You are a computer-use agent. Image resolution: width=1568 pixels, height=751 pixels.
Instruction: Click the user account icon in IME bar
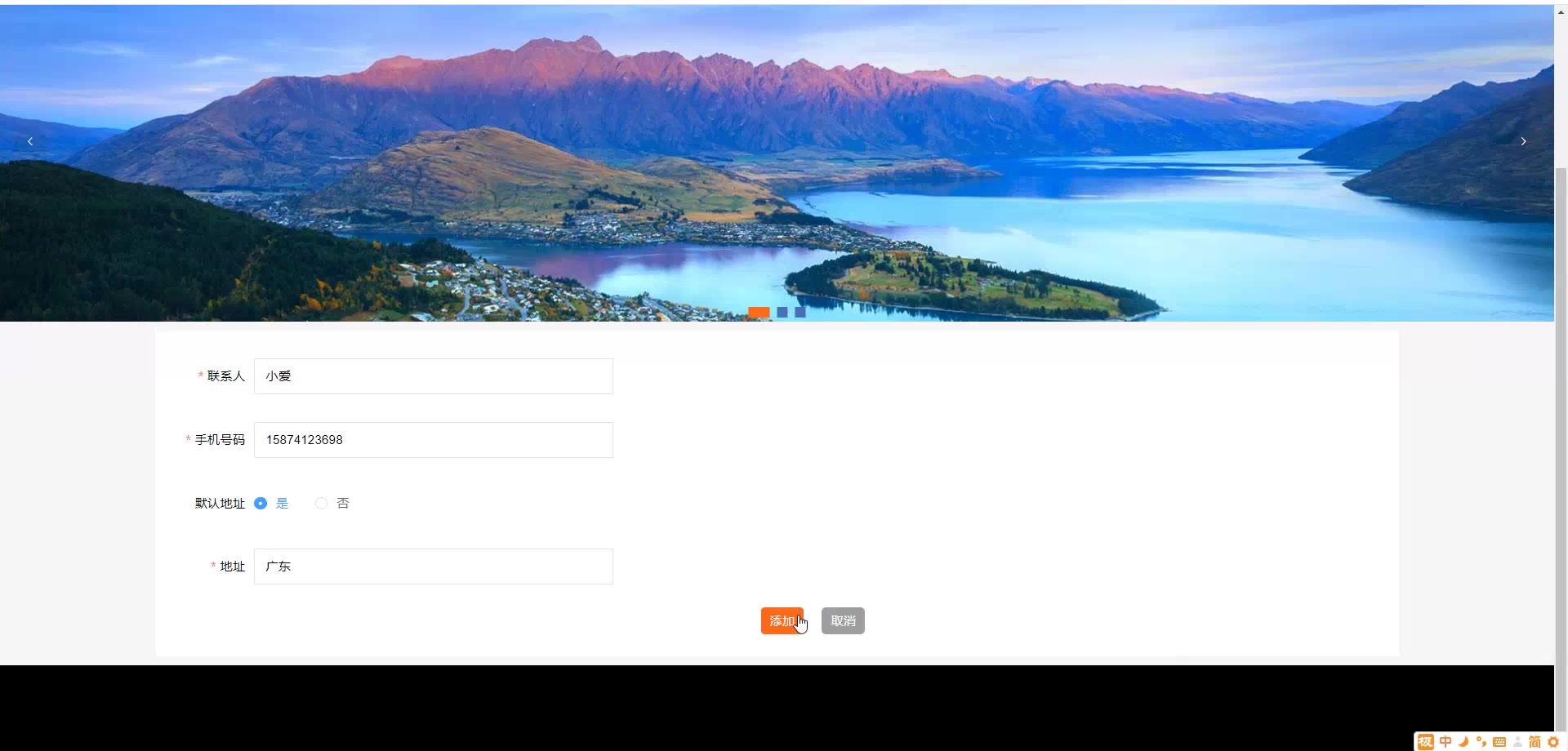(x=1517, y=741)
